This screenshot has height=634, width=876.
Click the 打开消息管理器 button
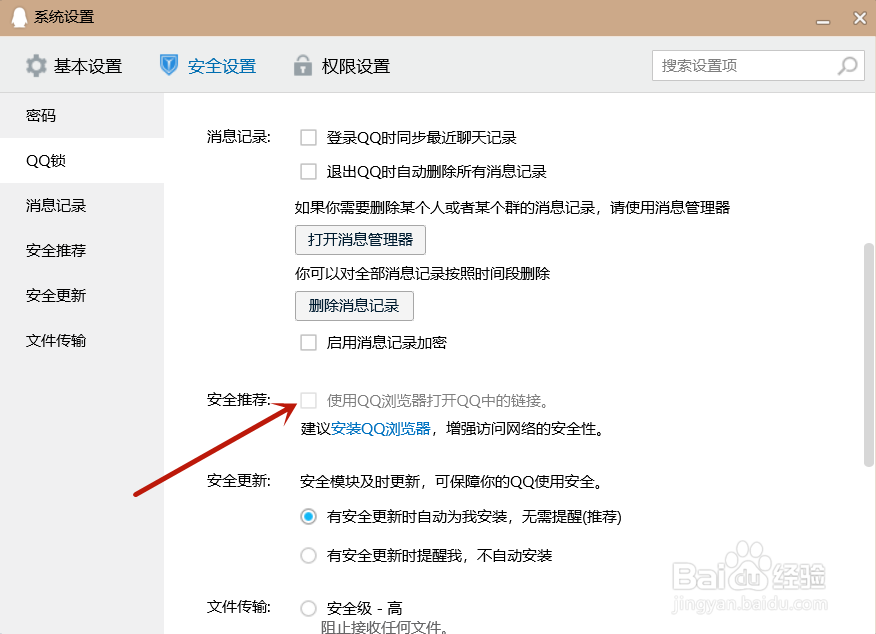360,240
